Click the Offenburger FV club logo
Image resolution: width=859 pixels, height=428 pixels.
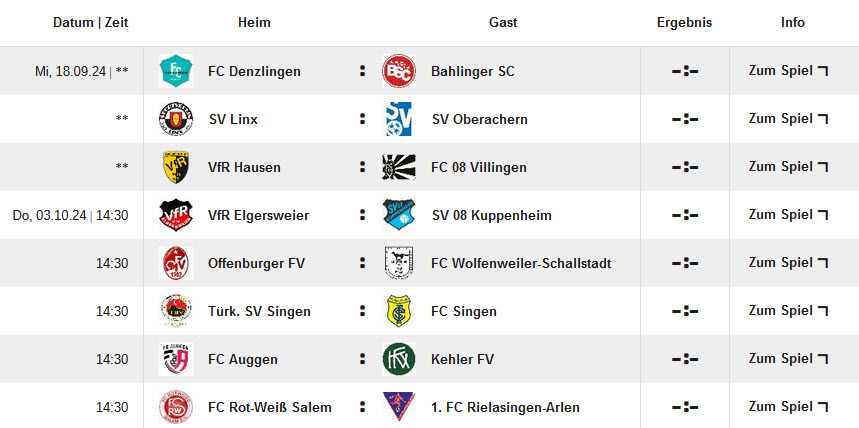pyautogui.click(x=176, y=263)
